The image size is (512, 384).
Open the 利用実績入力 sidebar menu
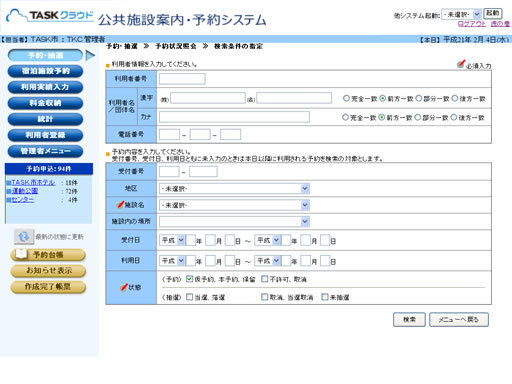click(45, 87)
